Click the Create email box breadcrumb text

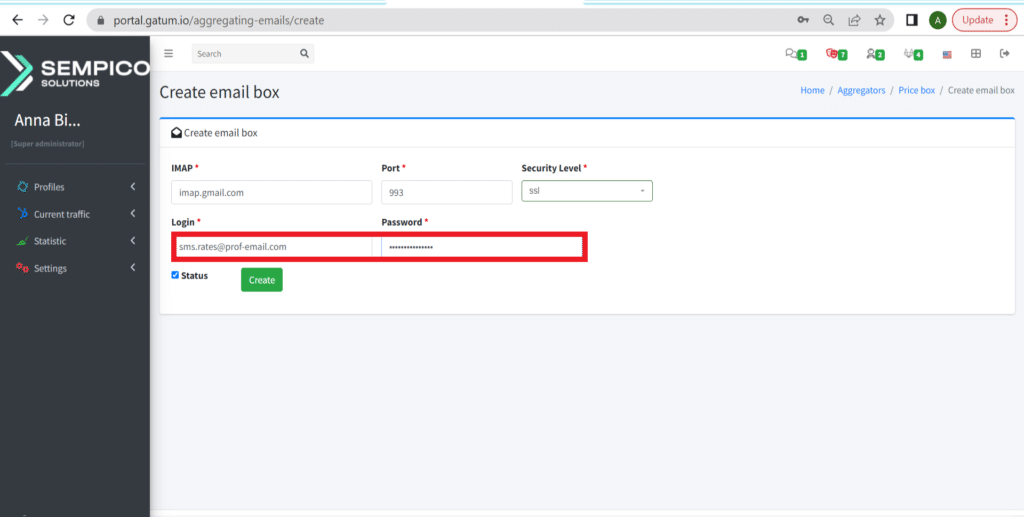(x=981, y=90)
